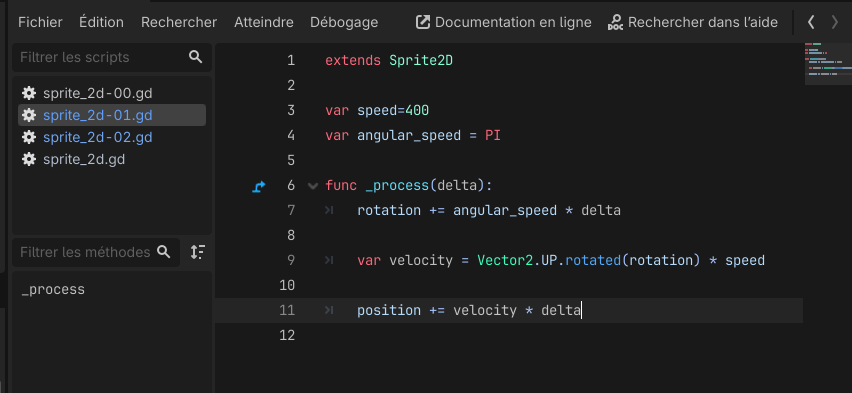
Task: Click the code minimap
Action: coord(828,64)
